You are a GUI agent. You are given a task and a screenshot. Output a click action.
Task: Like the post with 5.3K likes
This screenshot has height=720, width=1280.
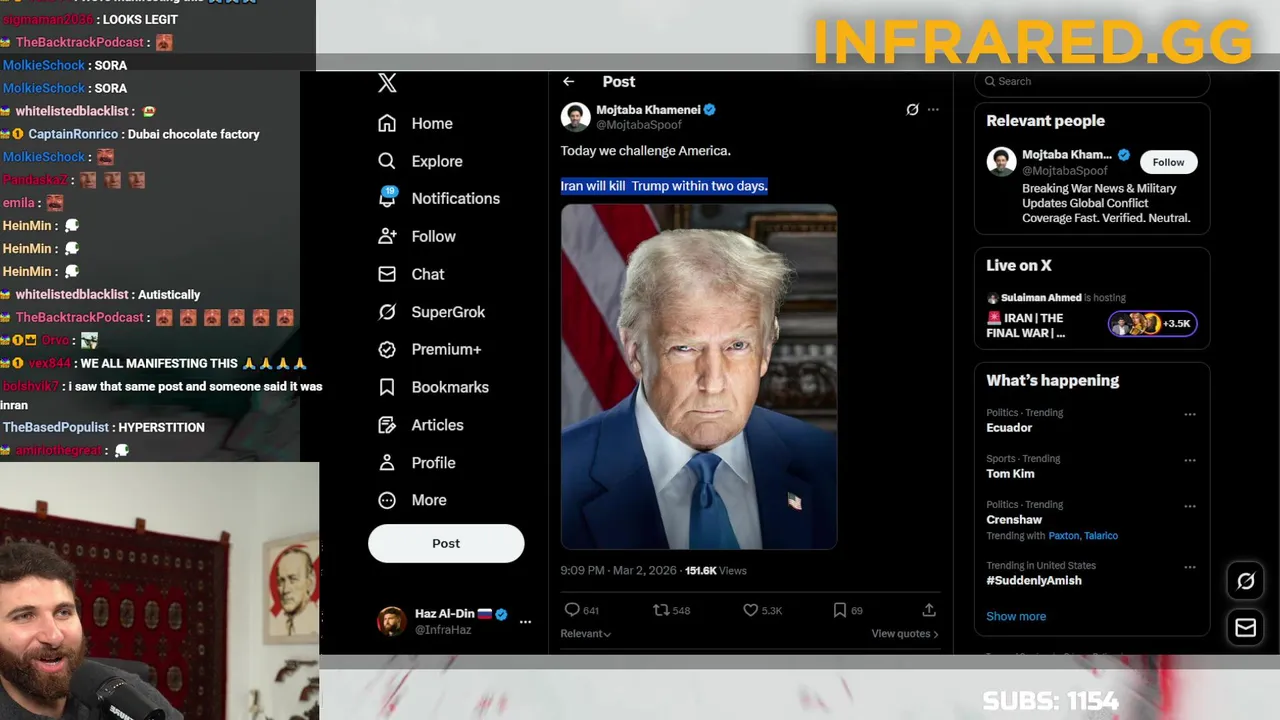tap(750, 610)
